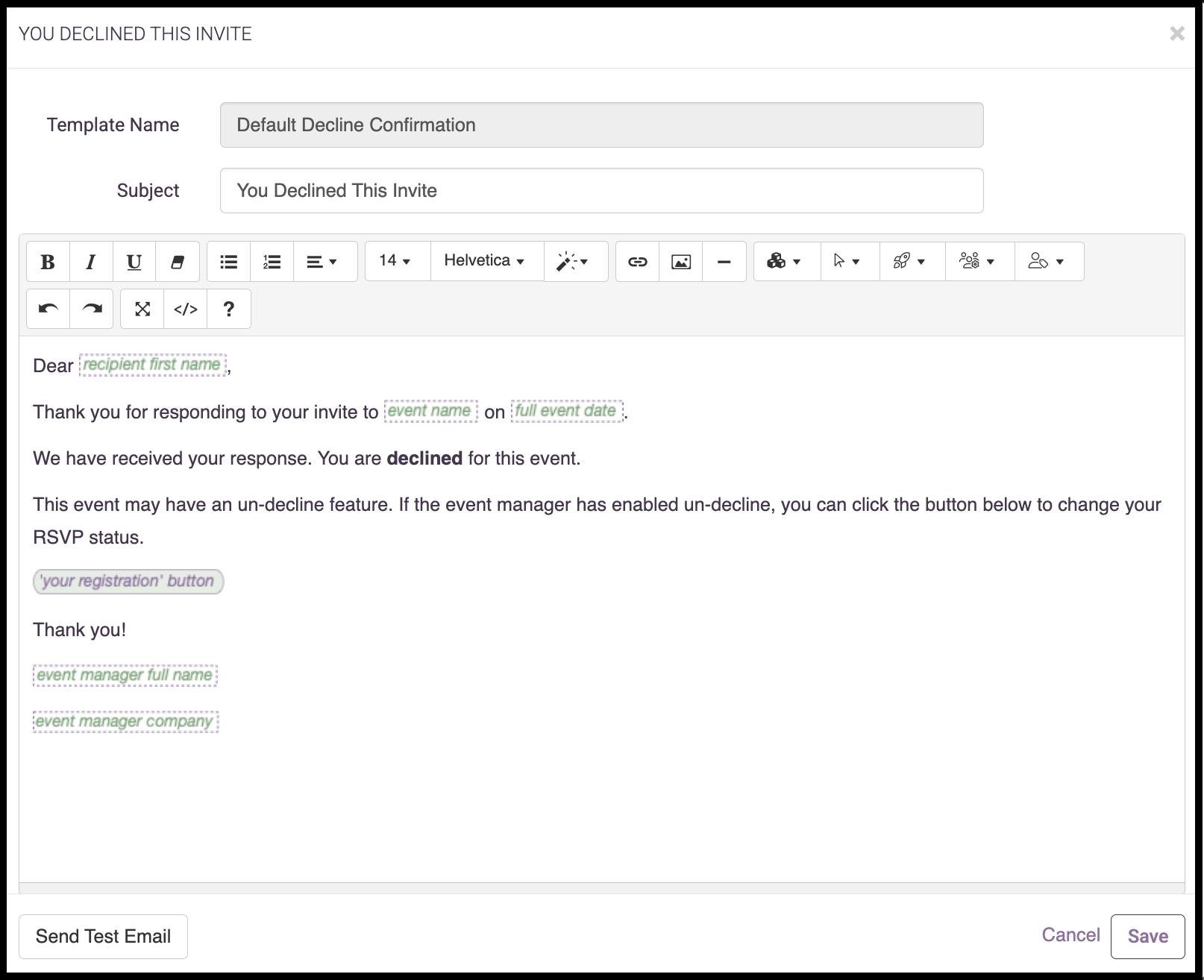Select 'event manager company' placeholder
Viewport: 1204px width, 980px height.
click(x=125, y=721)
